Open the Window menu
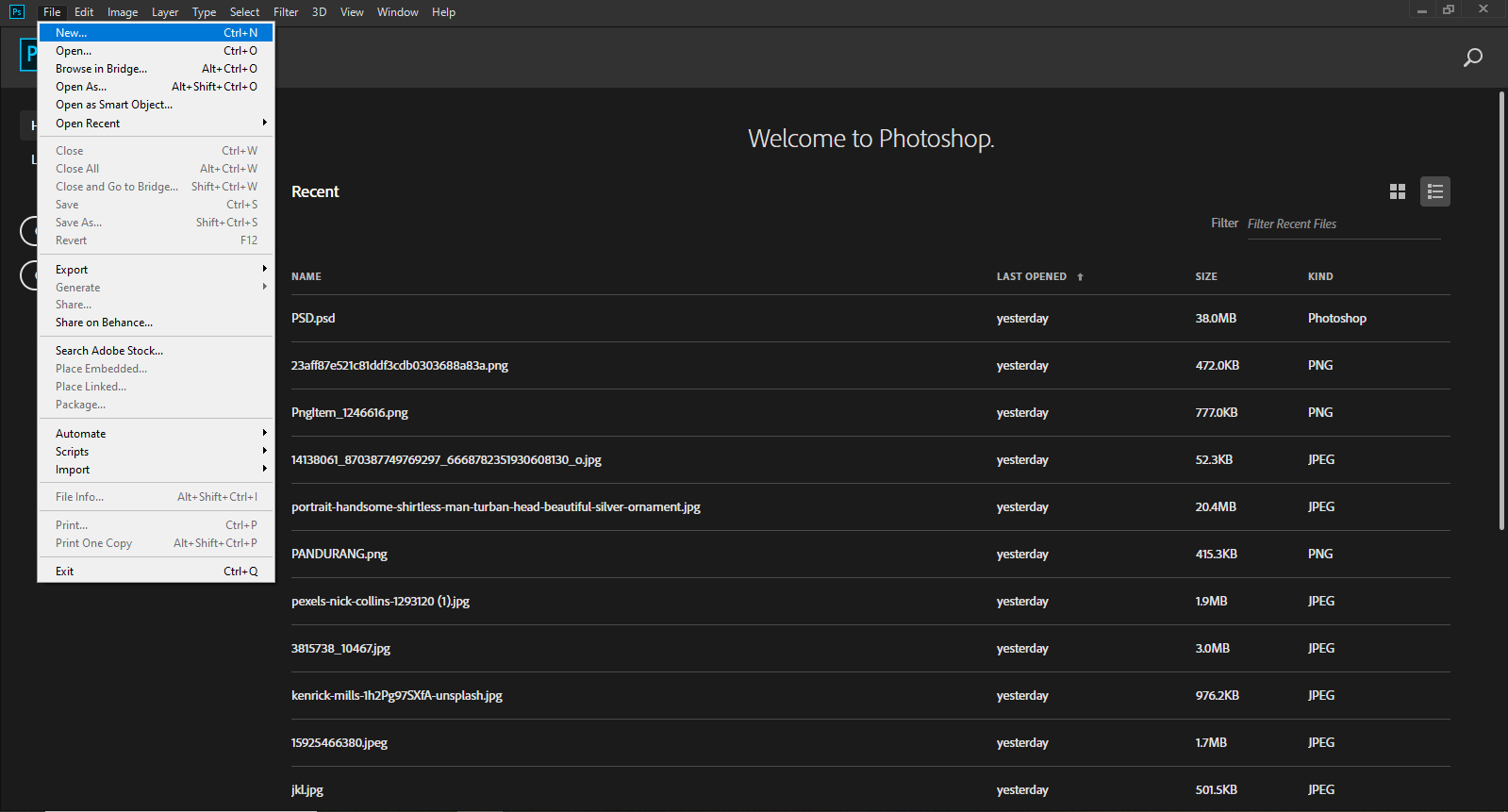Viewport: 1508px width, 812px height. [397, 12]
